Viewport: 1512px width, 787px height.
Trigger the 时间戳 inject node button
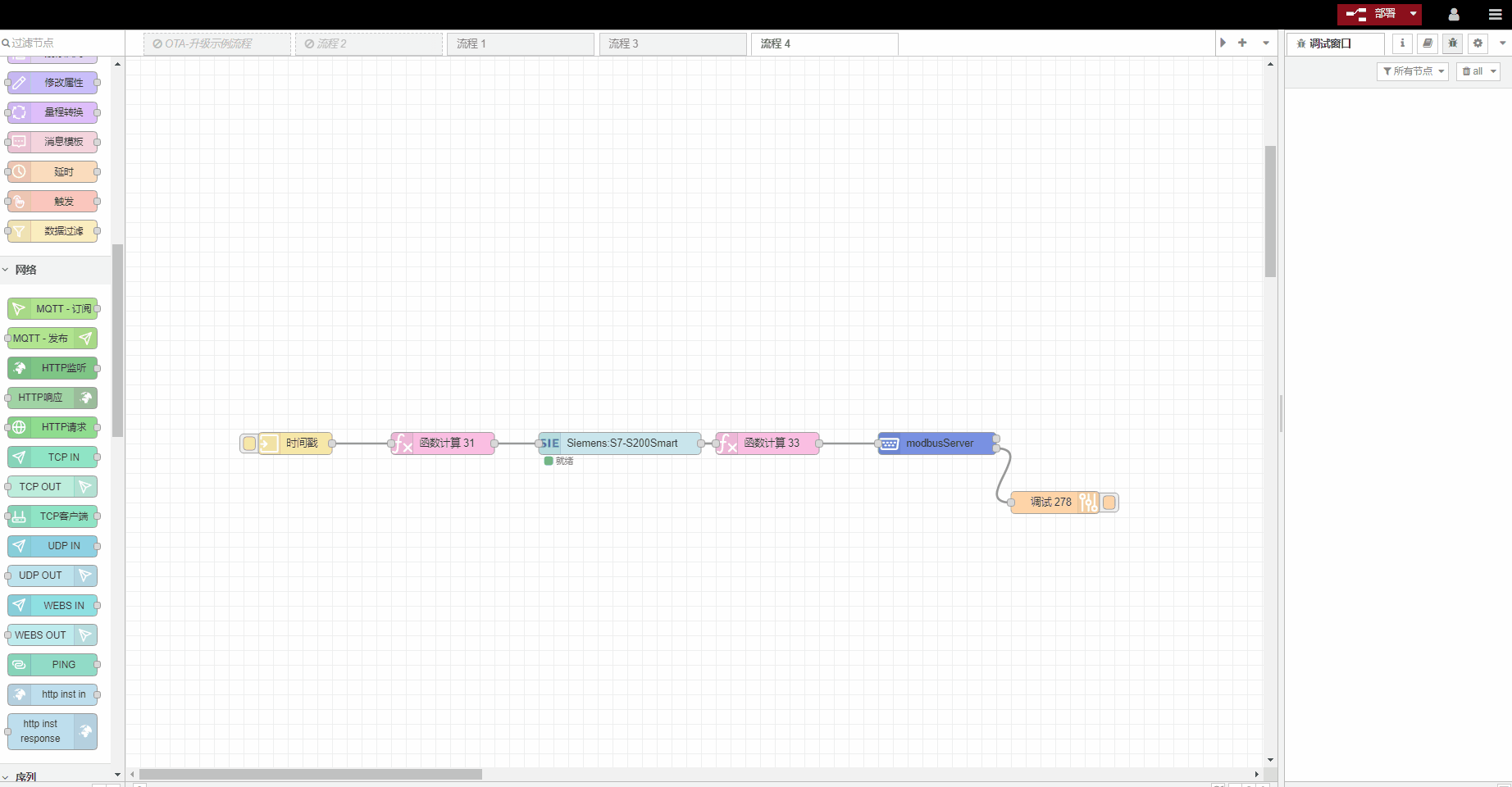(x=249, y=444)
